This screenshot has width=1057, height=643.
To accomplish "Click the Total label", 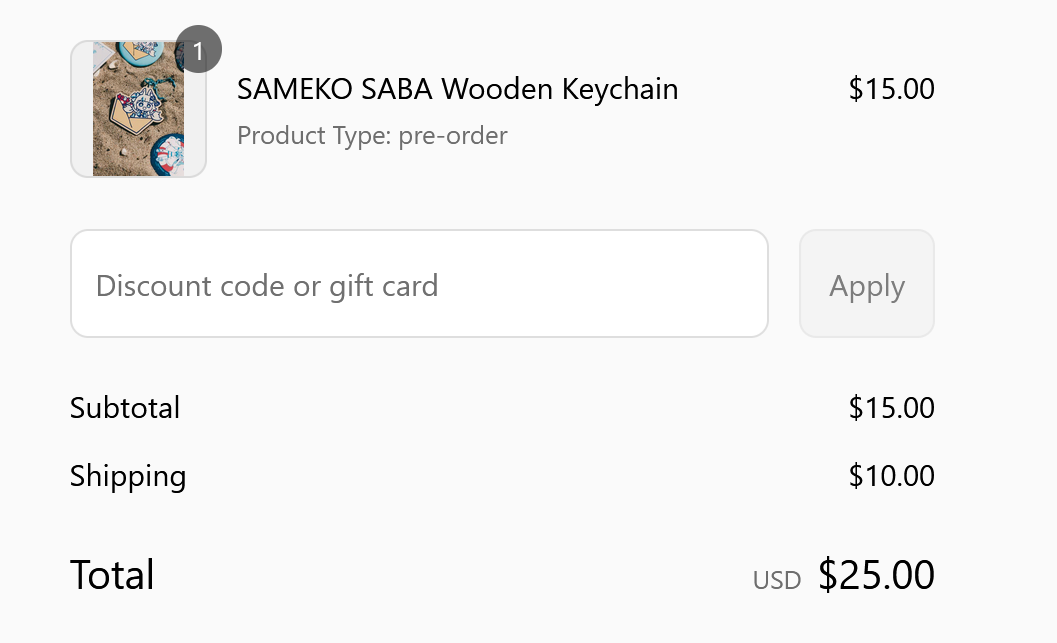I will pyautogui.click(x=112, y=575).
